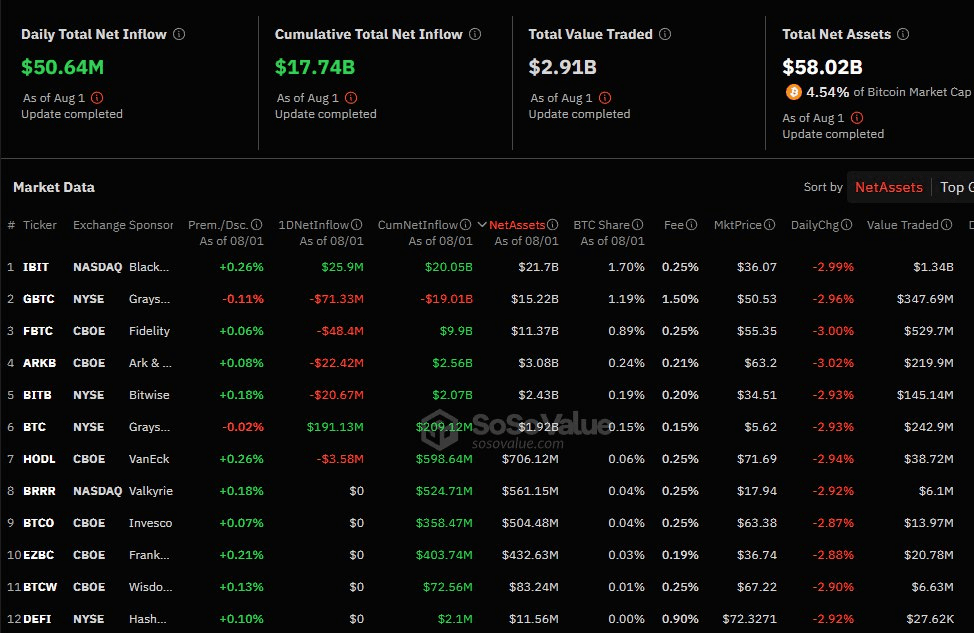Click HODL value traded $38.72M cell
Image resolution: width=974 pixels, height=633 pixels.
pyautogui.click(x=929, y=459)
